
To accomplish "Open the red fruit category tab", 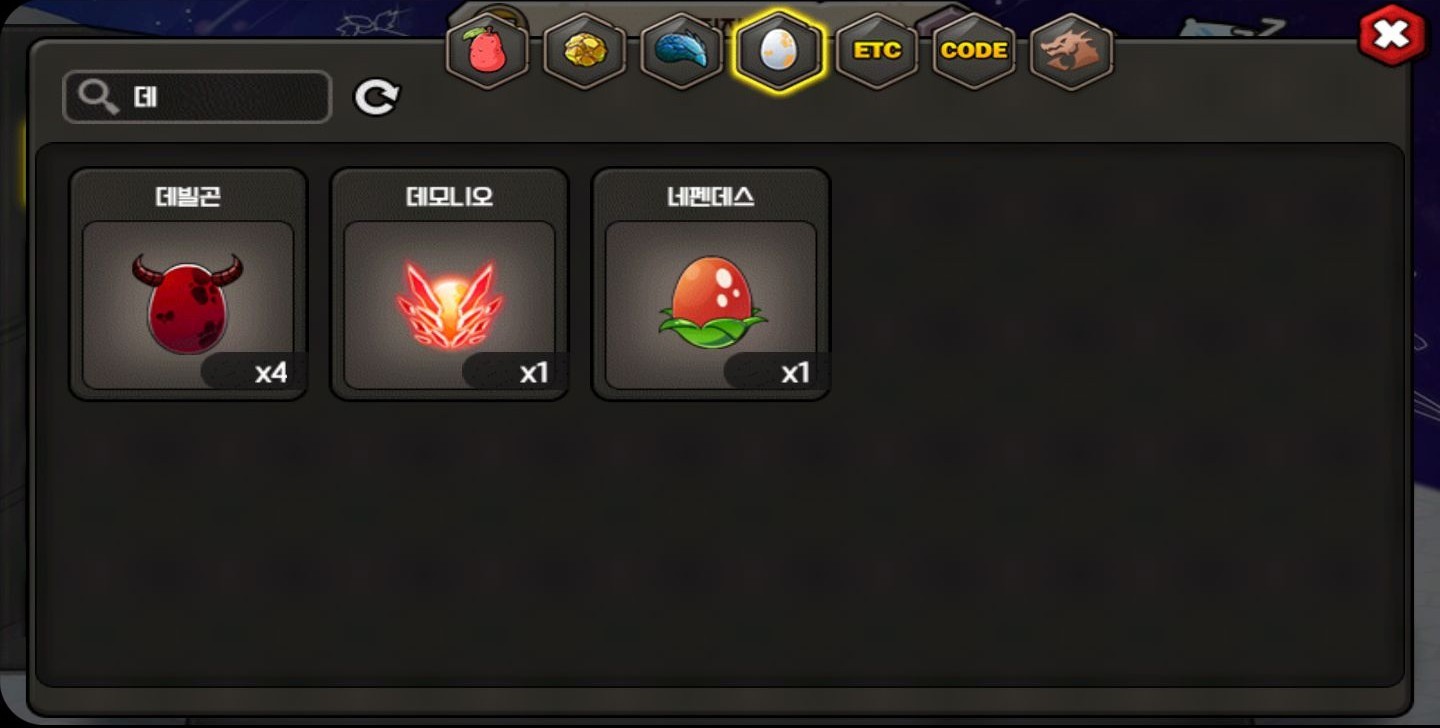I will [486, 51].
